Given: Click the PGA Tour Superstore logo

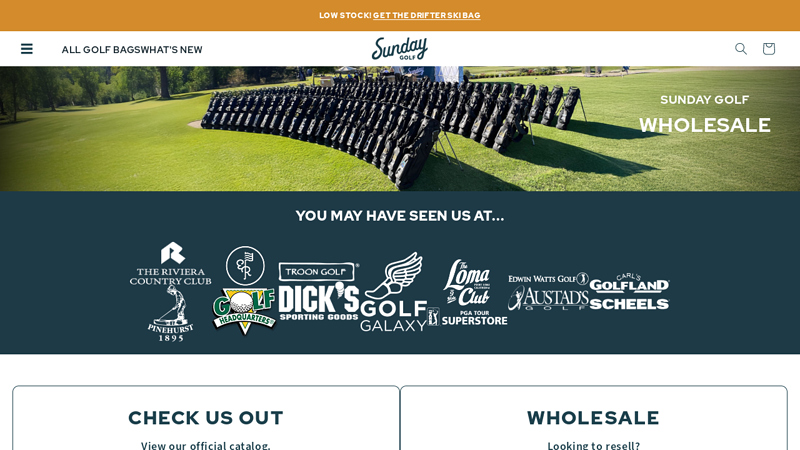Looking at the screenshot, I should [x=467, y=317].
